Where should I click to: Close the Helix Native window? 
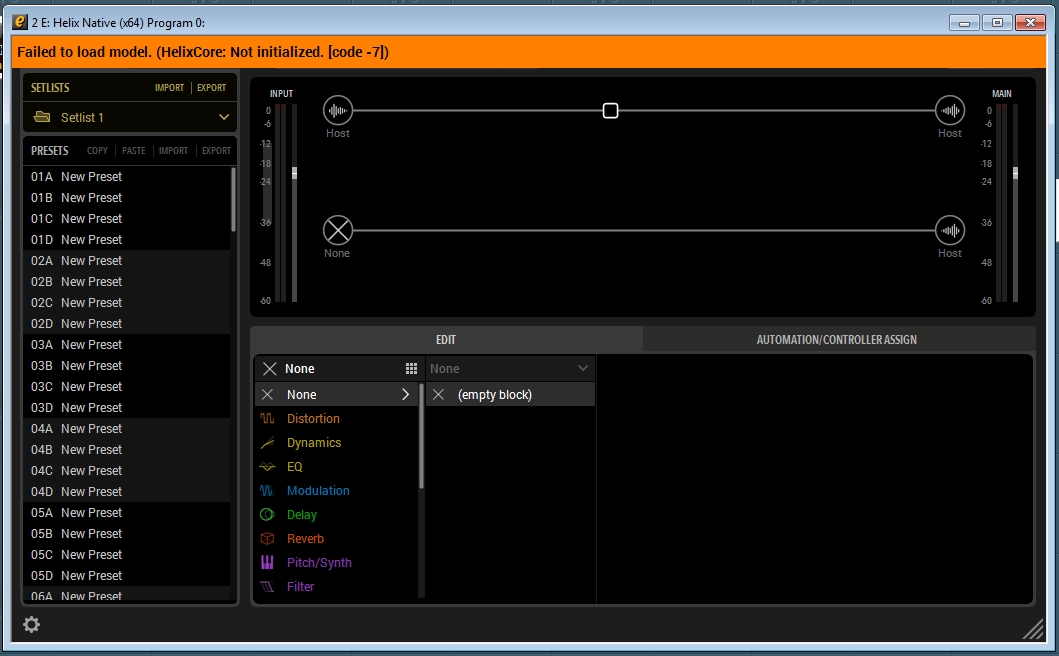click(x=1030, y=23)
